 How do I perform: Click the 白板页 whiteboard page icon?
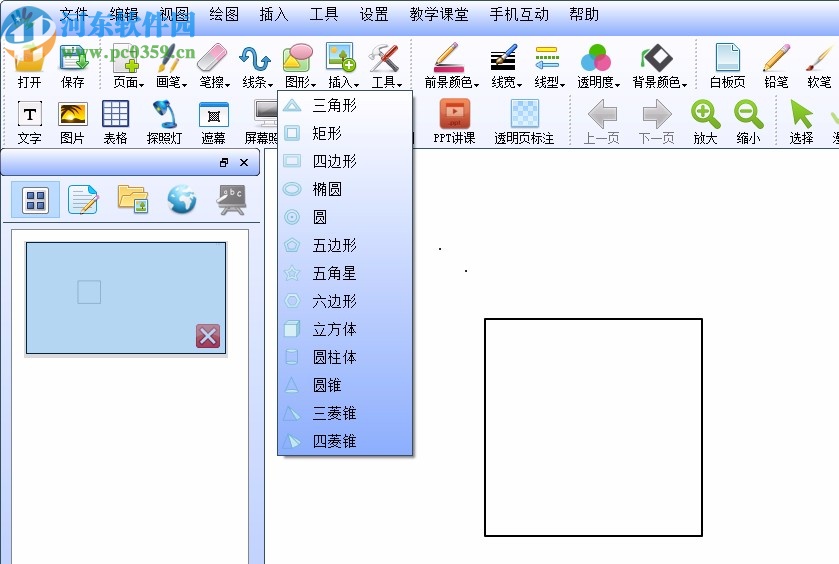point(727,66)
